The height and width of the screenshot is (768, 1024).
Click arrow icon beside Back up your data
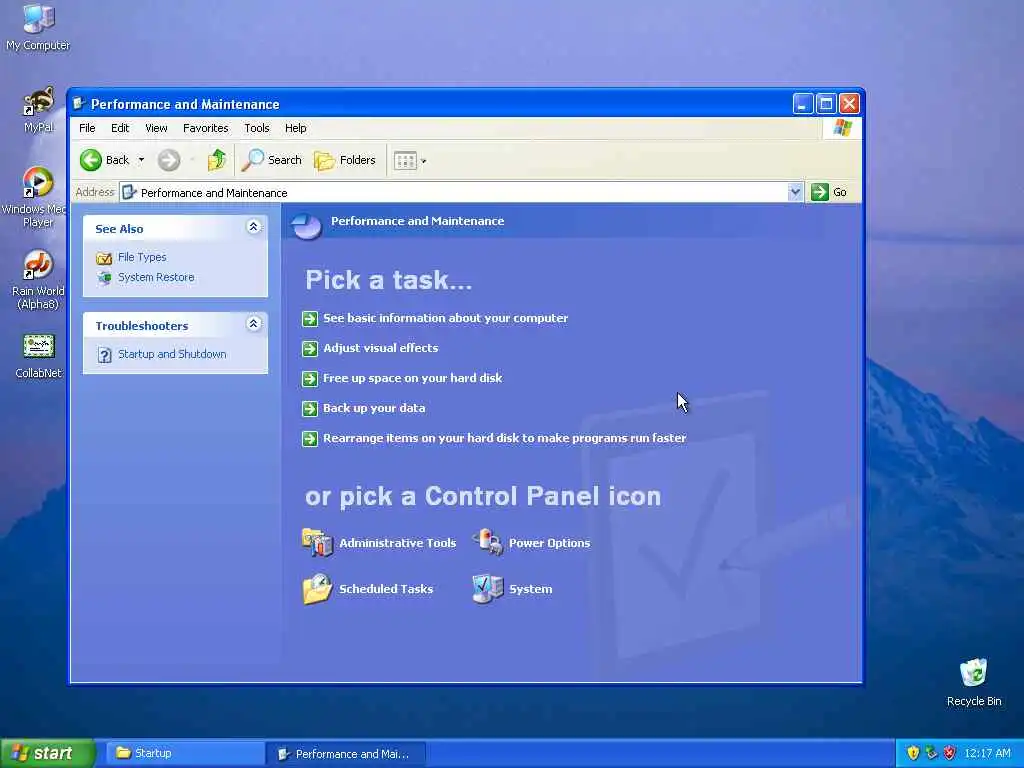click(x=310, y=409)
